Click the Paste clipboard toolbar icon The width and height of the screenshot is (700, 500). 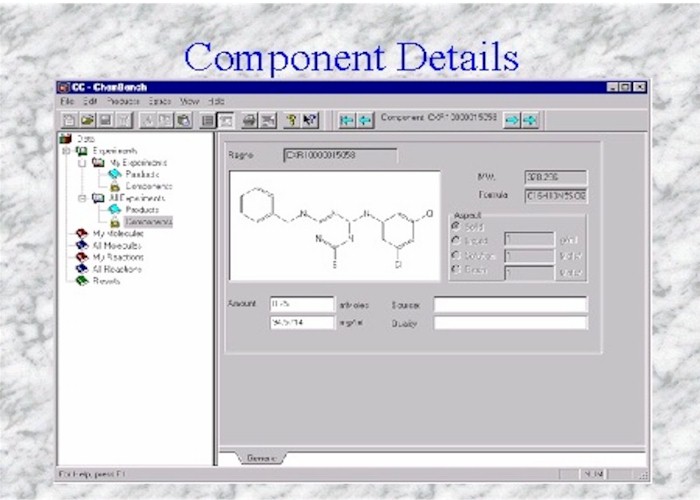pos(183,120)
